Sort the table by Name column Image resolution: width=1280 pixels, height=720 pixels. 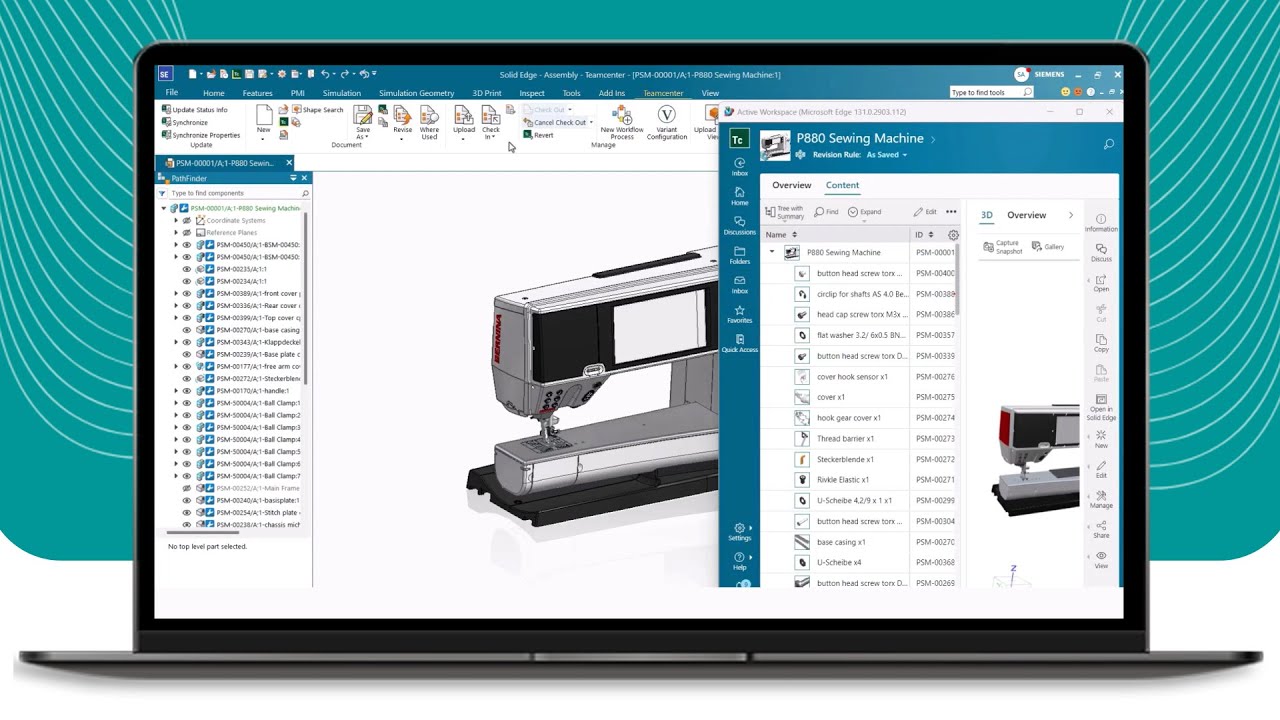point(782,235)
